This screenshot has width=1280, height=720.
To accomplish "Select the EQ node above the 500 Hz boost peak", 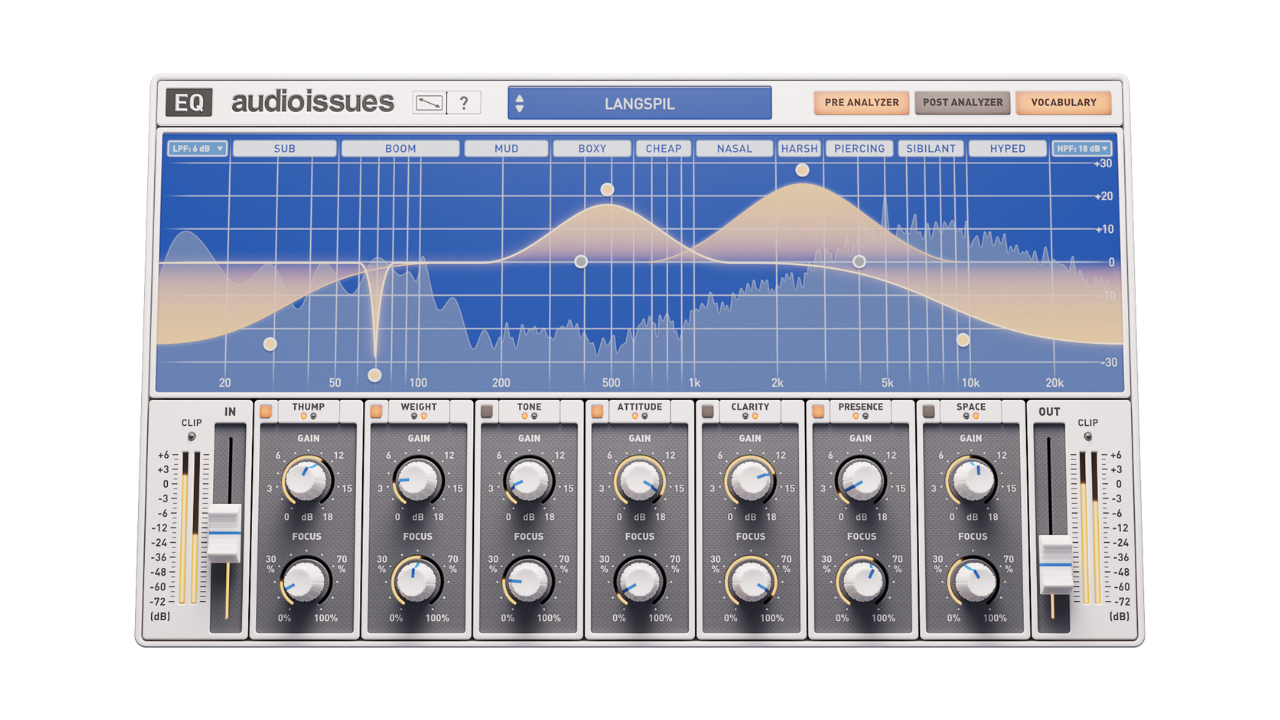I will (x=607, y=189).
